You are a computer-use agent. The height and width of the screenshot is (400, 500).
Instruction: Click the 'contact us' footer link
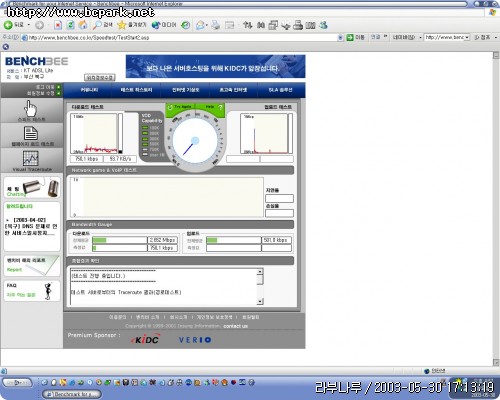[235, 326]
